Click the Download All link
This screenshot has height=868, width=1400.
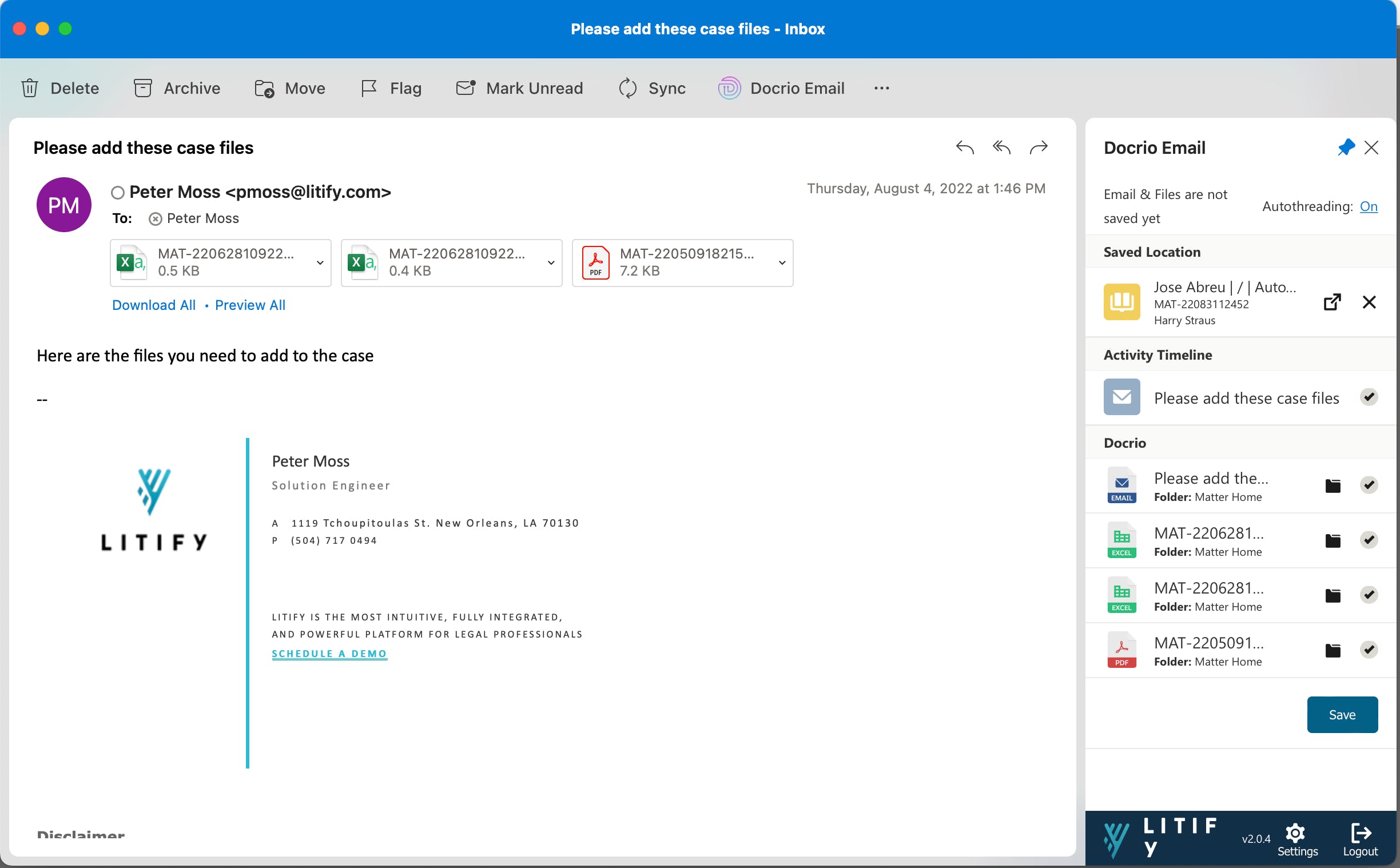[x=153, y=305]
